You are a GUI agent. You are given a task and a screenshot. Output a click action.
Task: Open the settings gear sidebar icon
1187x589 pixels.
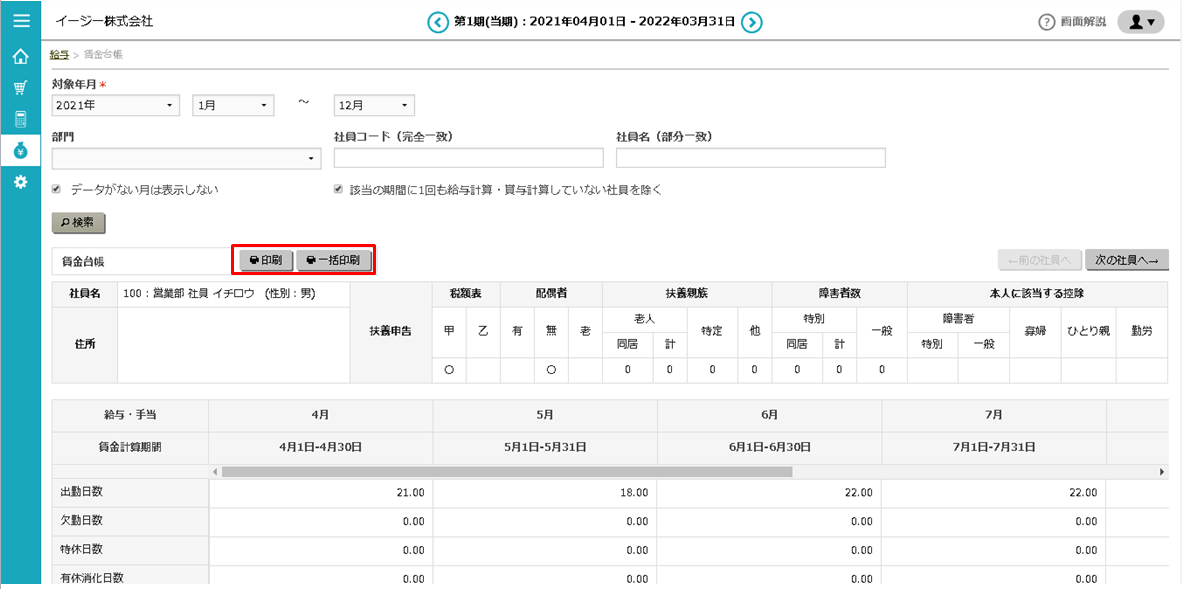click(20, 182)
